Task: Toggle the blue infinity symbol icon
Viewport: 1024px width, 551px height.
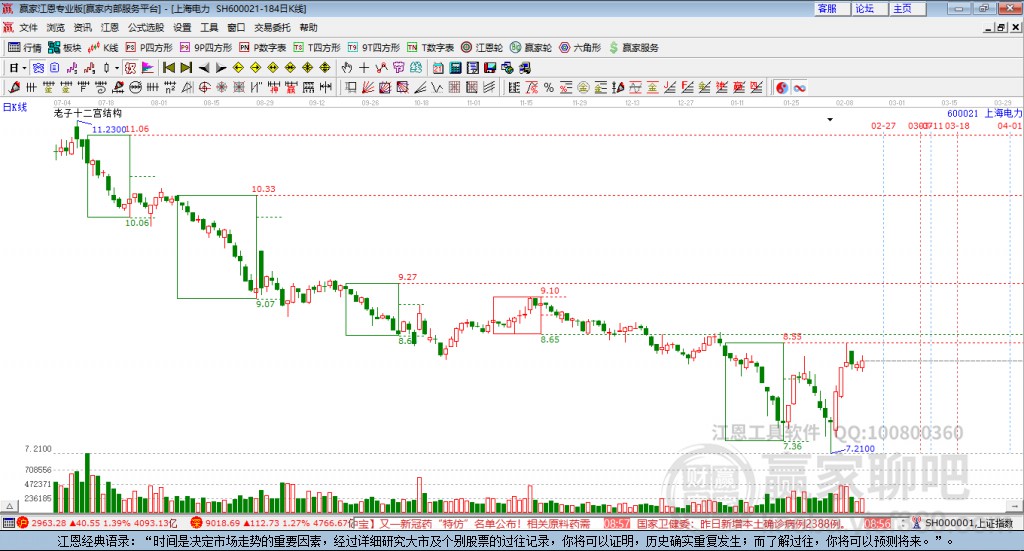Action: point(799,87)
